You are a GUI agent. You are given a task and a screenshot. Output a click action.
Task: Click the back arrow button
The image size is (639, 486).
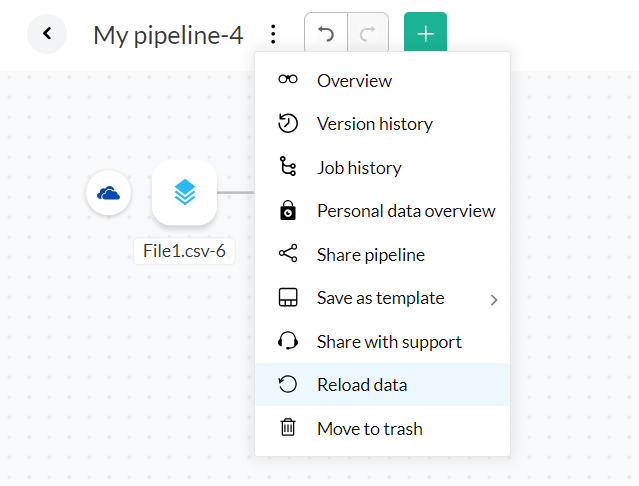tap(47, 35)
